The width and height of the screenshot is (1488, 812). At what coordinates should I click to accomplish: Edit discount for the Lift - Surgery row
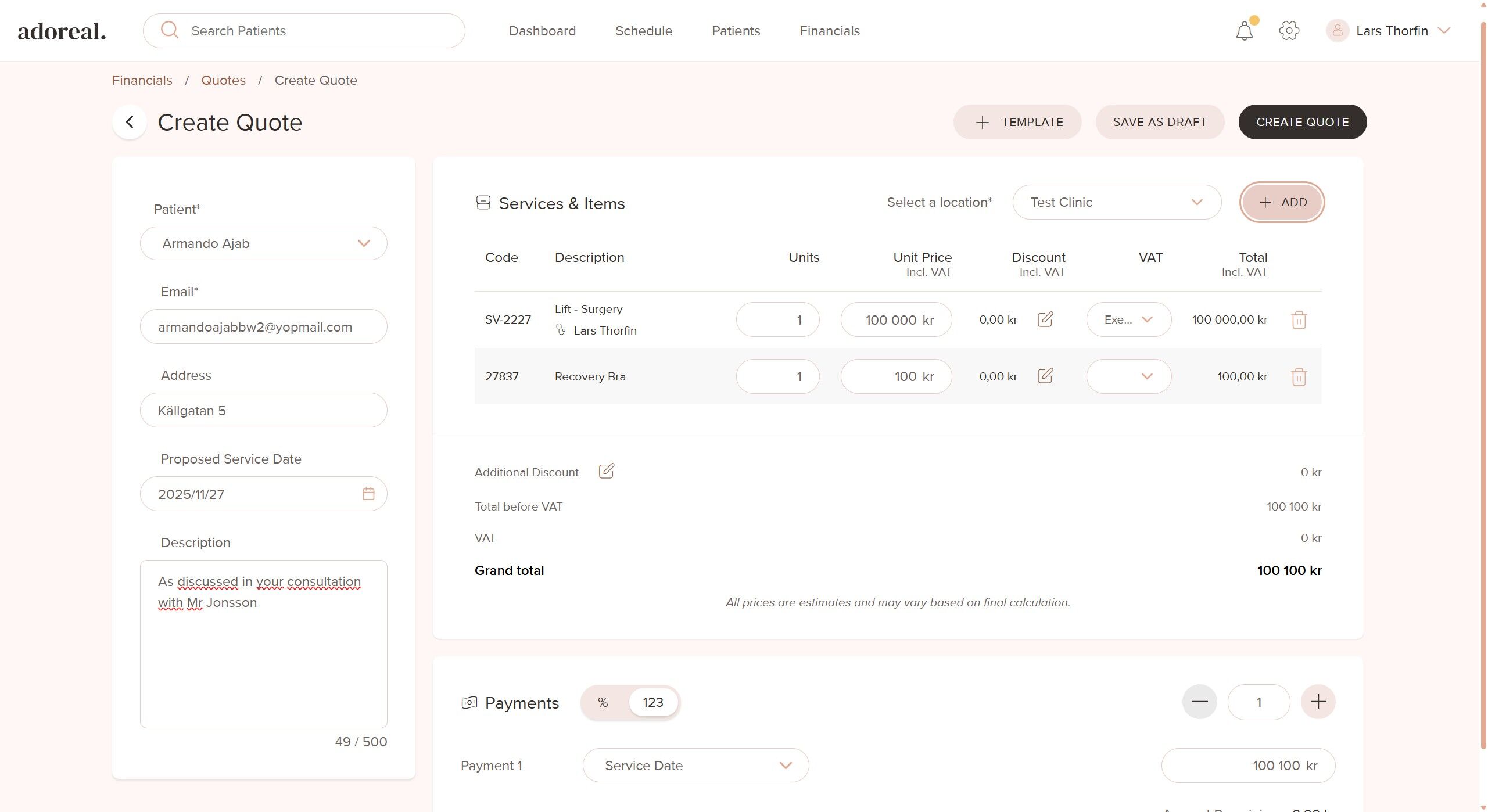point(1045,319)
